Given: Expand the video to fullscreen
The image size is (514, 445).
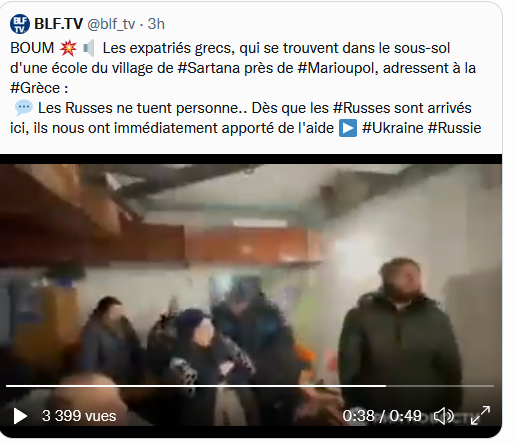Looking at the screenshot, I should click(480, 415).
